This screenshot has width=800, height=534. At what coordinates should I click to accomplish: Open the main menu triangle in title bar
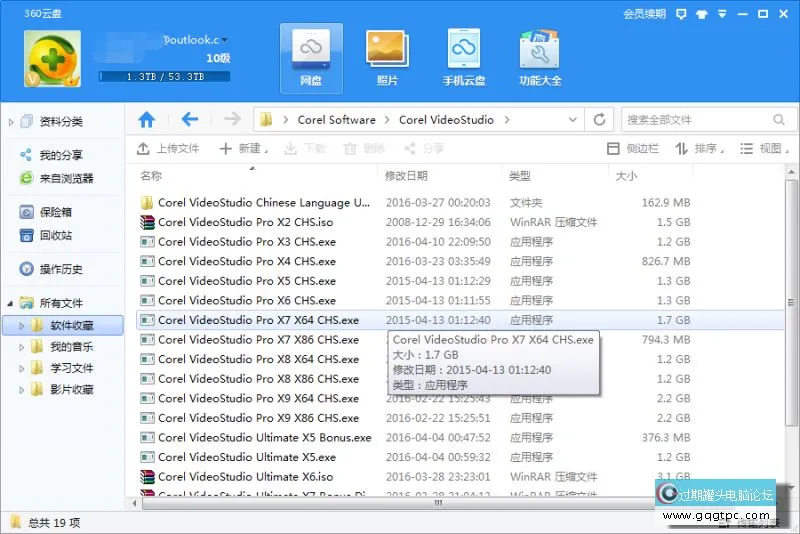tap(722, 14)
